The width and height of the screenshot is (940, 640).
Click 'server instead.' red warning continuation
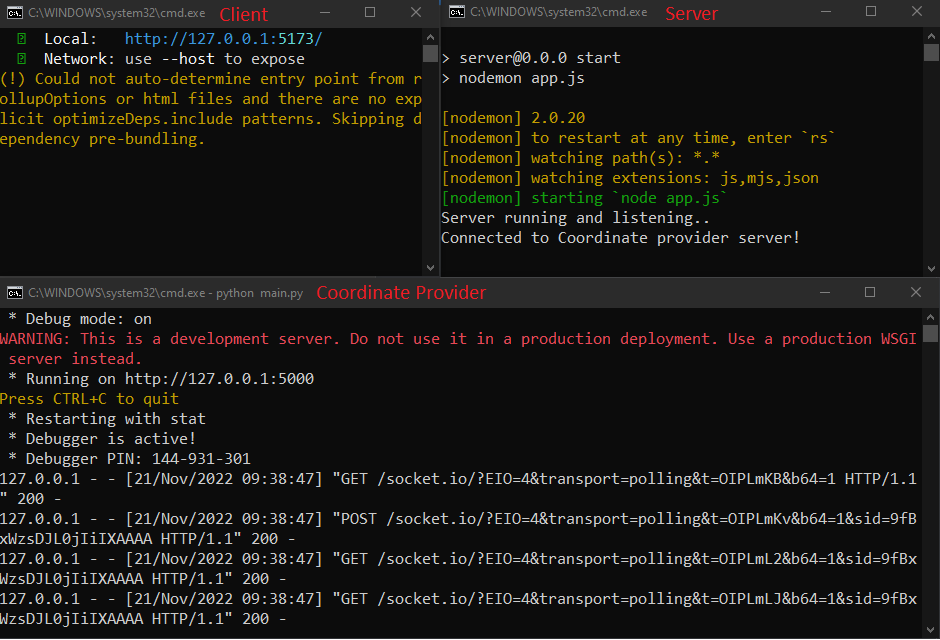[x=76, y=359]
